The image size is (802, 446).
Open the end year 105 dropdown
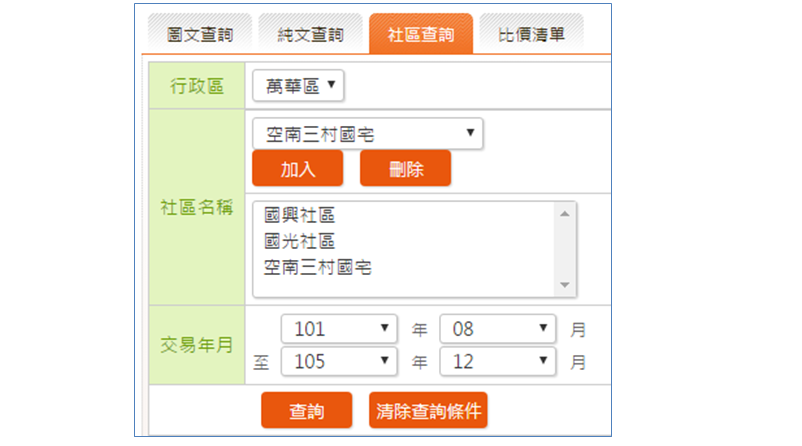340,361
